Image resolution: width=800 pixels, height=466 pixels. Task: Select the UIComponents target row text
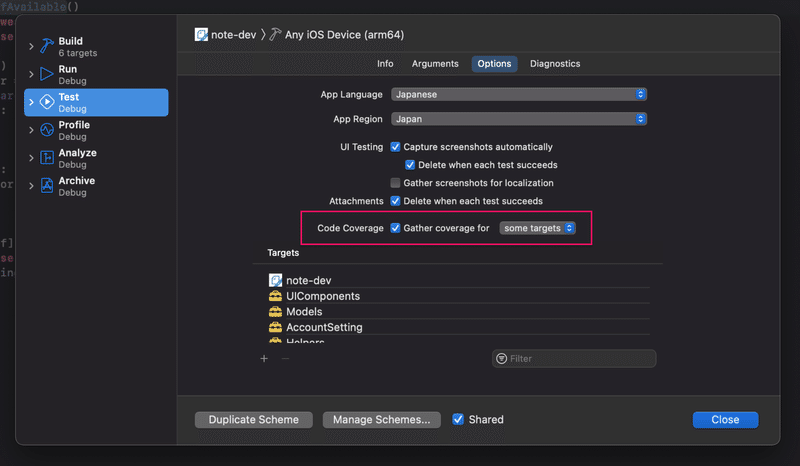pos(323,296)
